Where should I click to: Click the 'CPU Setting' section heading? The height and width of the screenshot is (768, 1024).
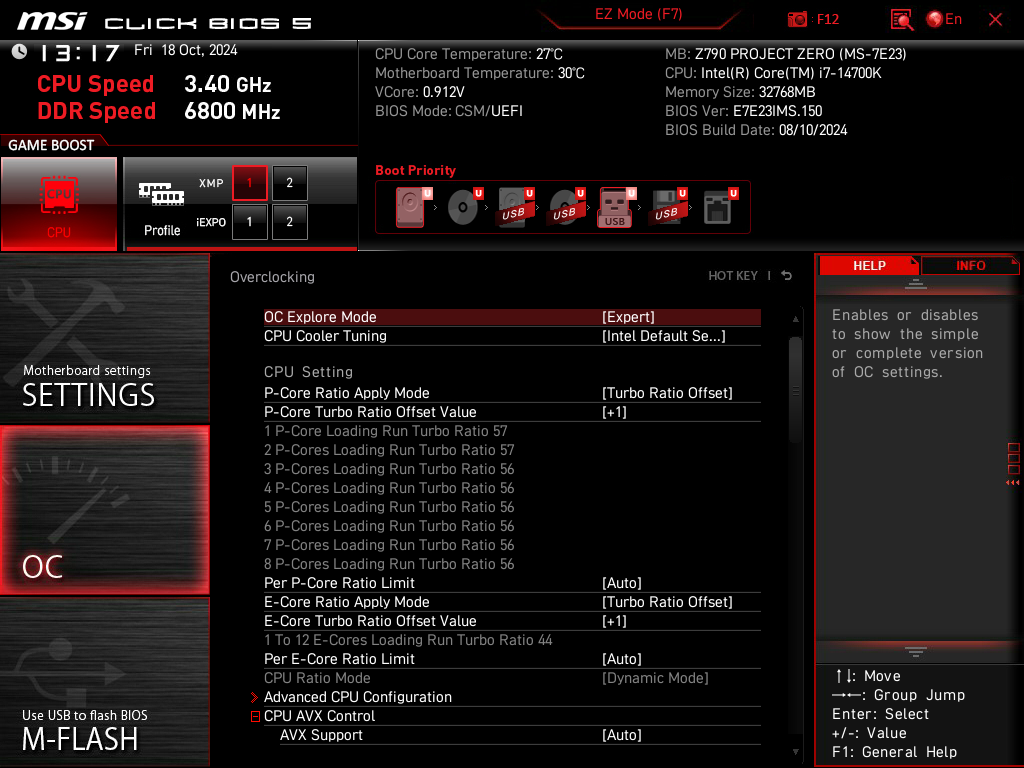(x=308, y=372)
